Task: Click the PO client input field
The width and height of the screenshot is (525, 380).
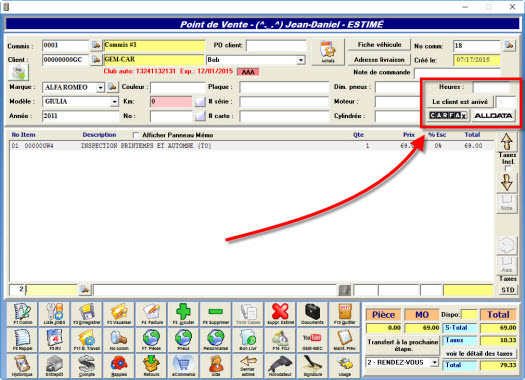Action: coord(276,46)
